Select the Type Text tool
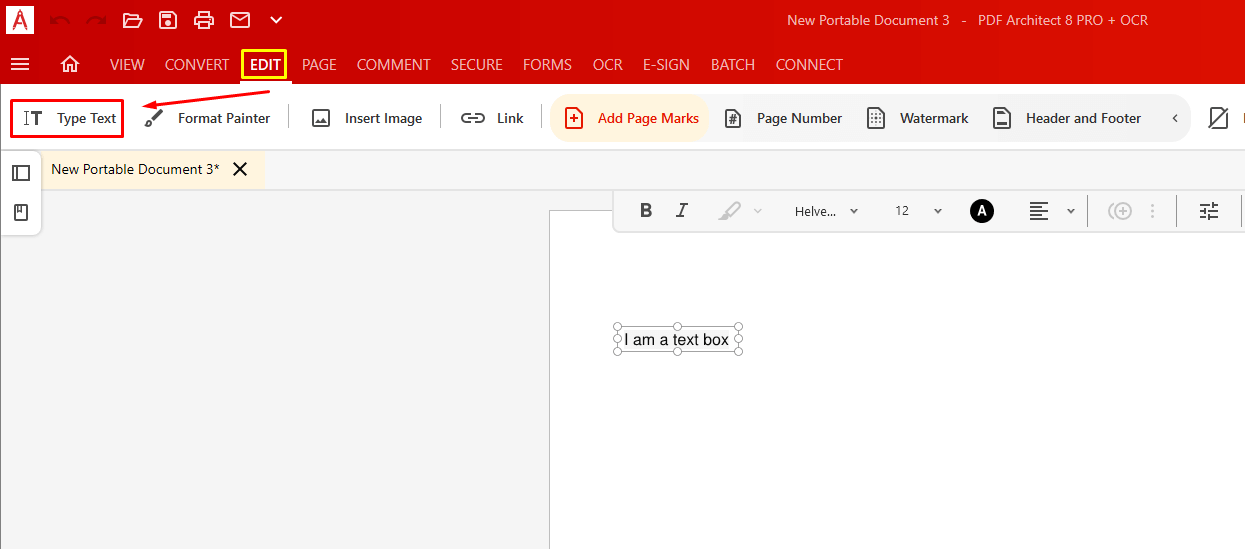The width and height of the screenshot is (1245, 549). [x=68, y=118]
